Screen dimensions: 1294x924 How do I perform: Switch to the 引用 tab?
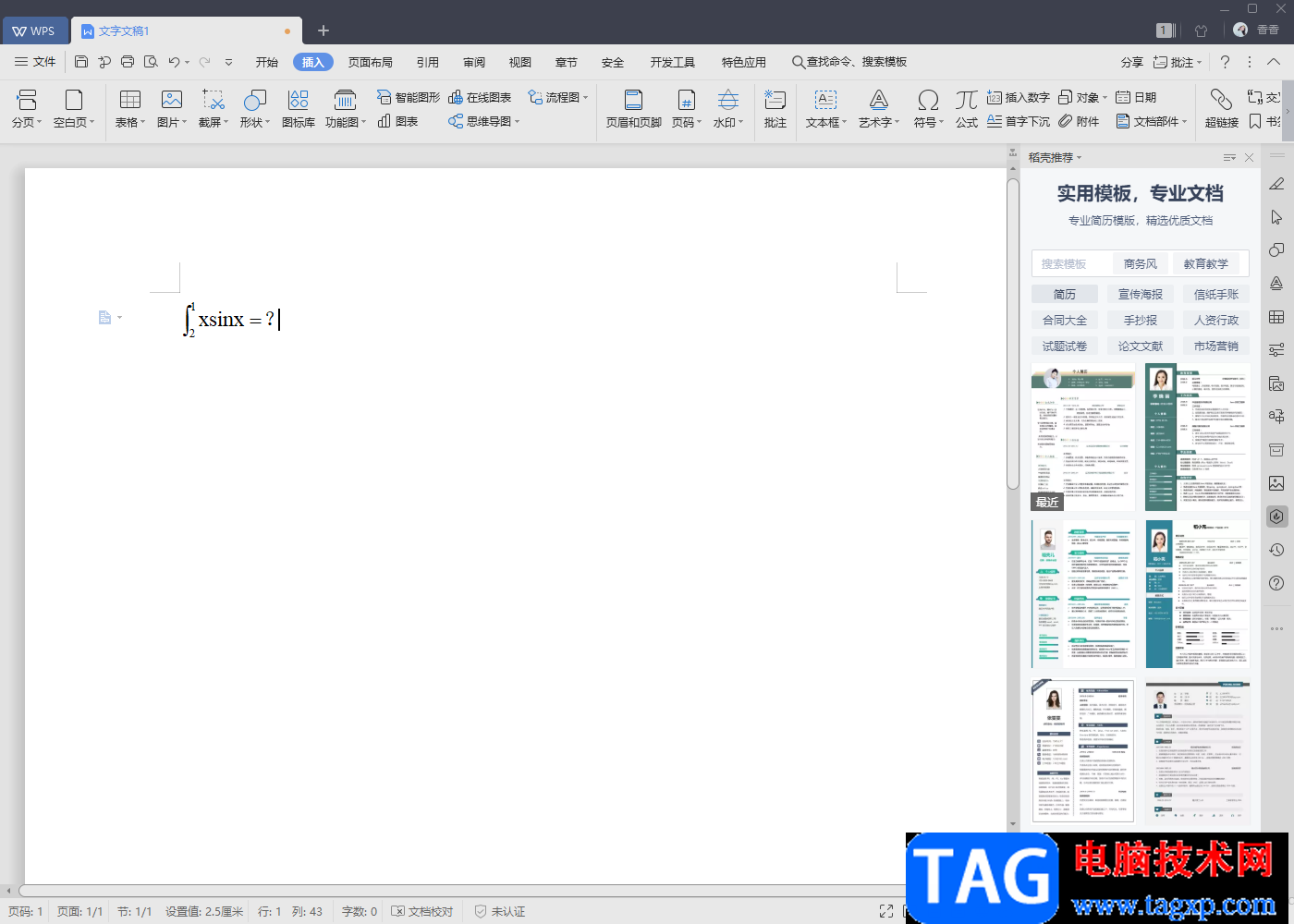[x=428, y=62]
